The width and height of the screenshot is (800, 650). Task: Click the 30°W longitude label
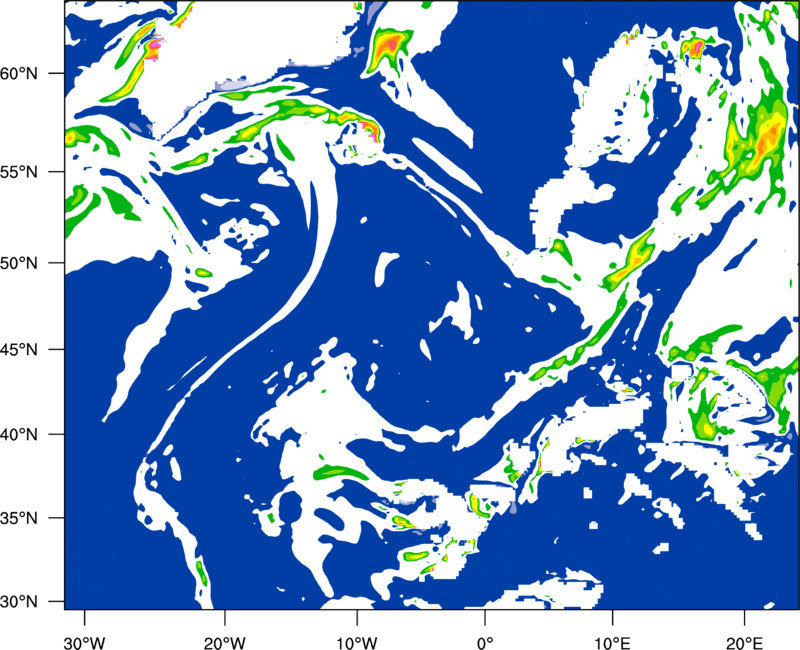pyautogui.click(x=84, y=642)
